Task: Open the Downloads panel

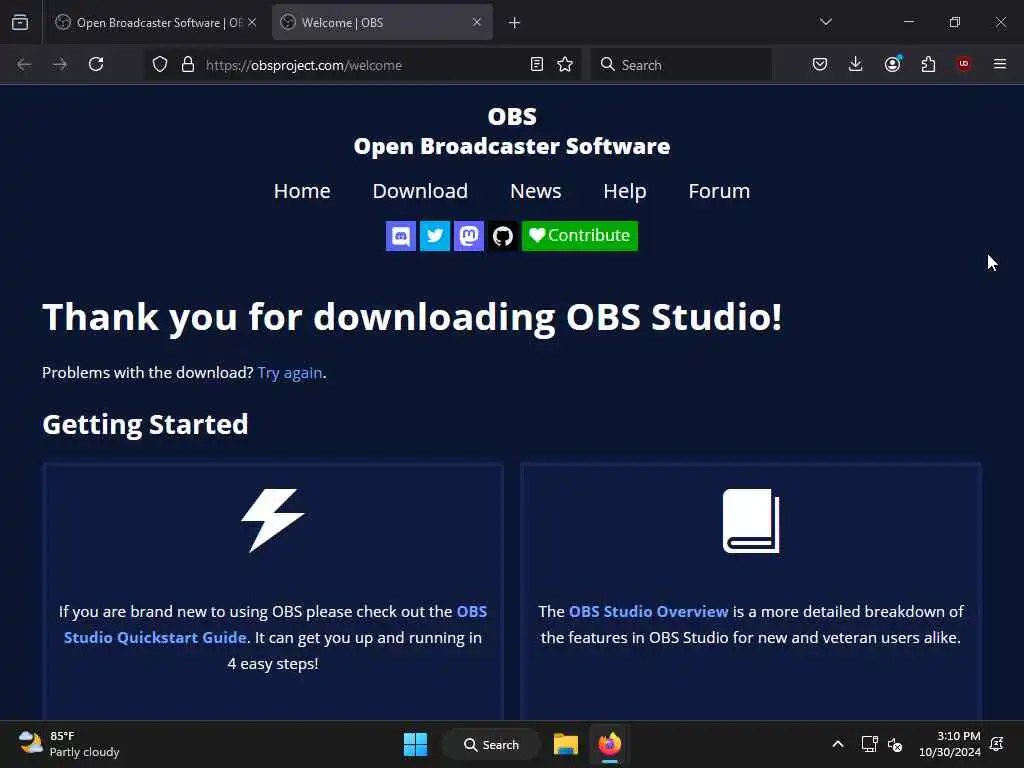Action: [x=856, y=64]
